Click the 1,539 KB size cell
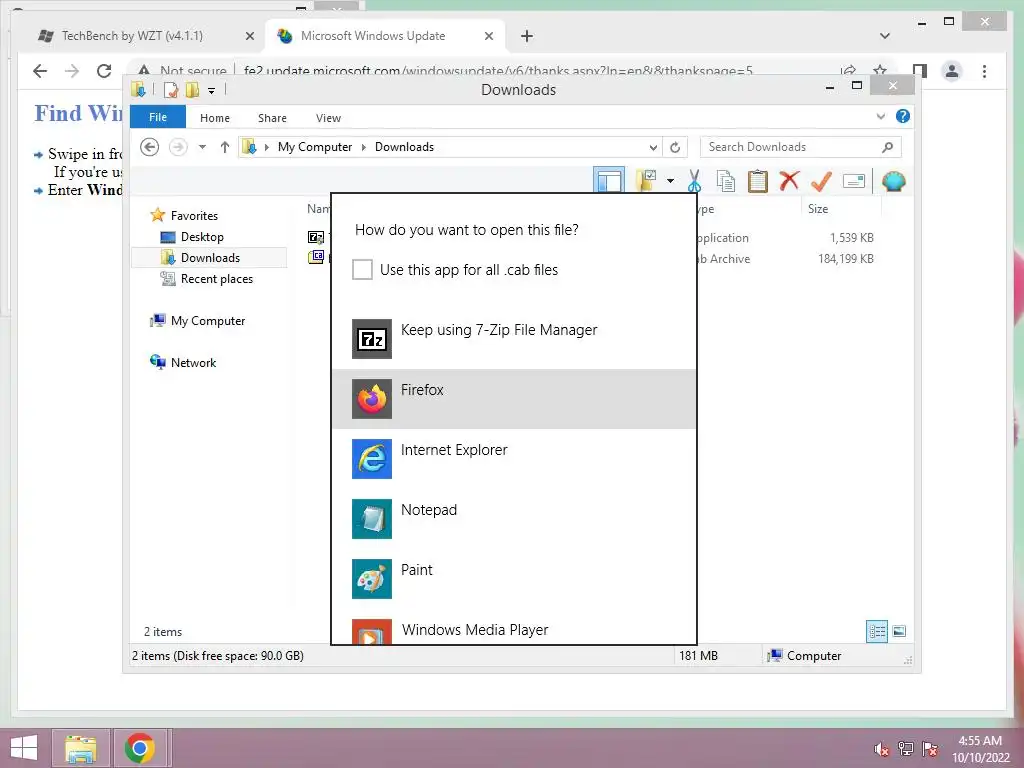The height and width of the screenshot is (768, 1024). tap(852, 238)
